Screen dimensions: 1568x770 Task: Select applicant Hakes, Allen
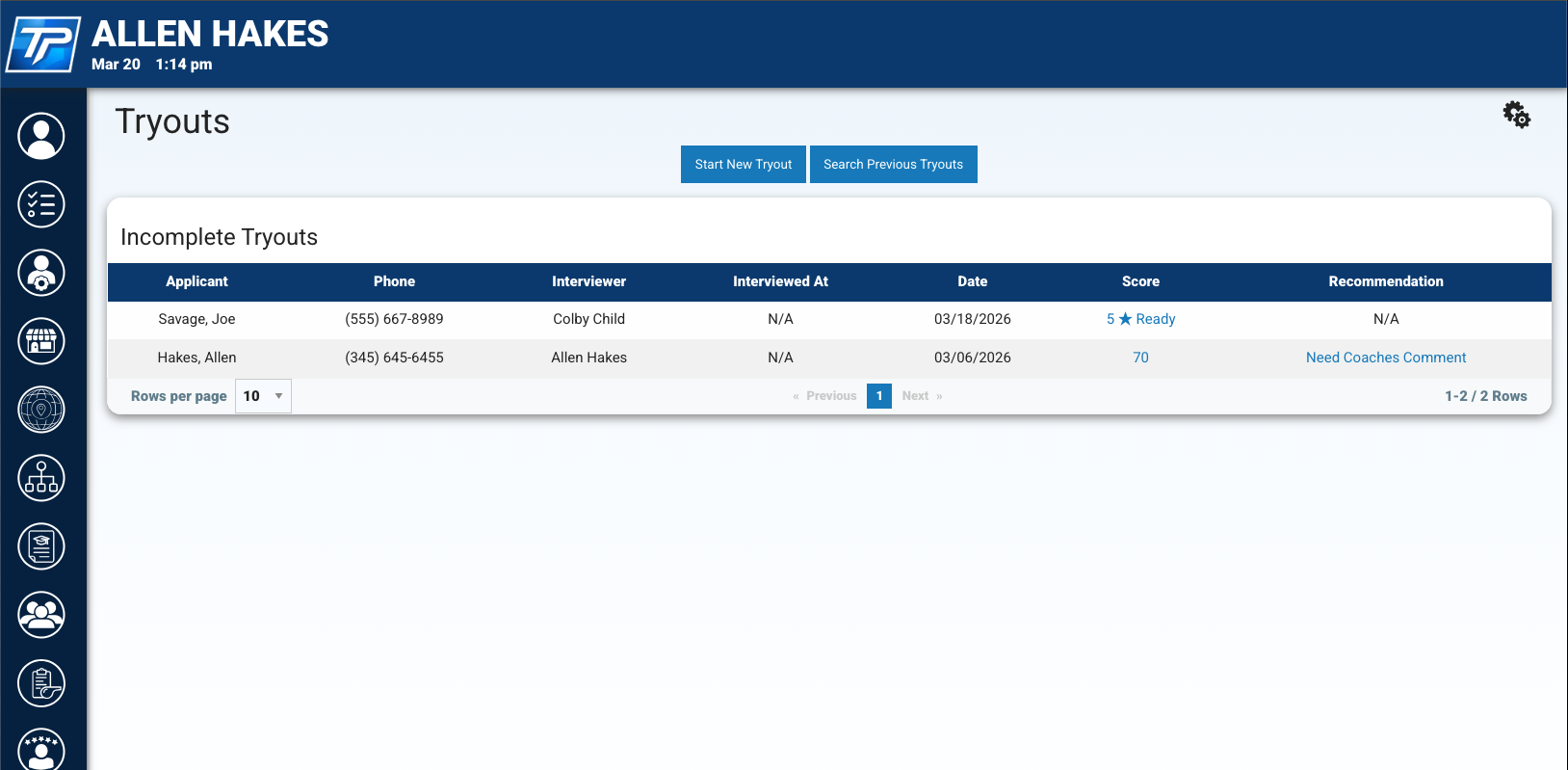[196, 358]
